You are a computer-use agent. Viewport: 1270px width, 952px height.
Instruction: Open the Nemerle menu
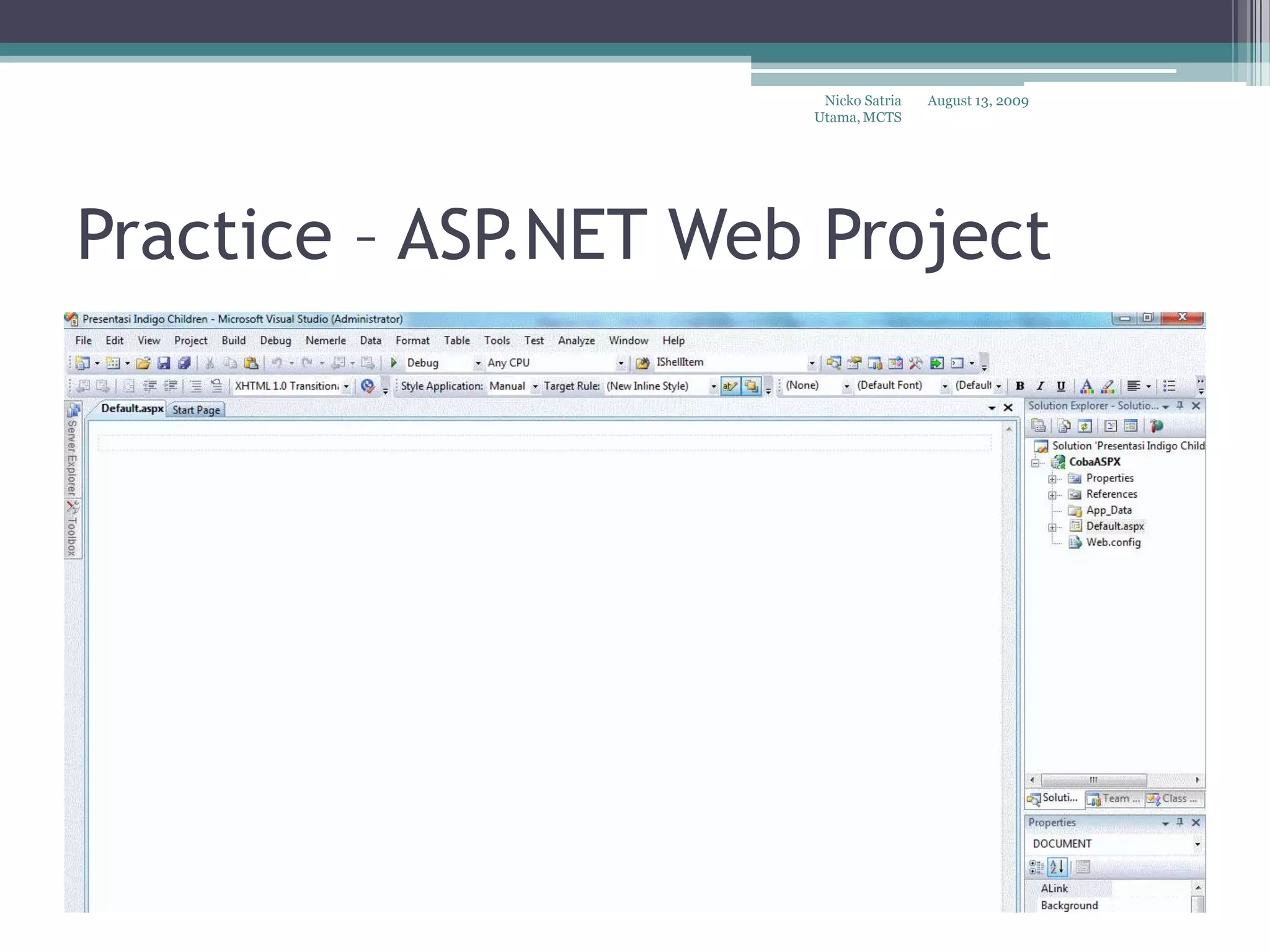point(326,340)
